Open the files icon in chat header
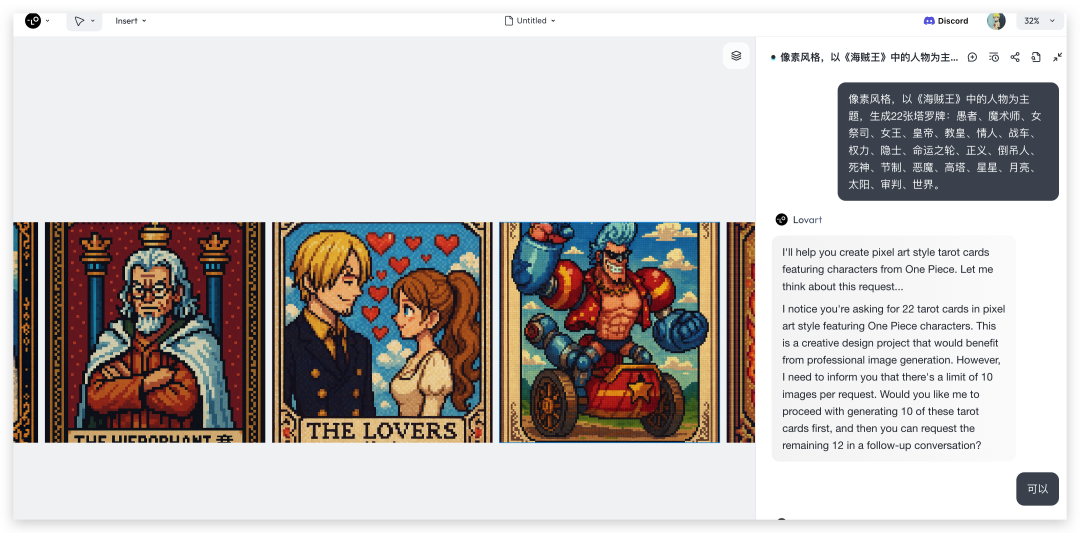The width and height of the screenshot is (1080, 533). pos(1036,57)
